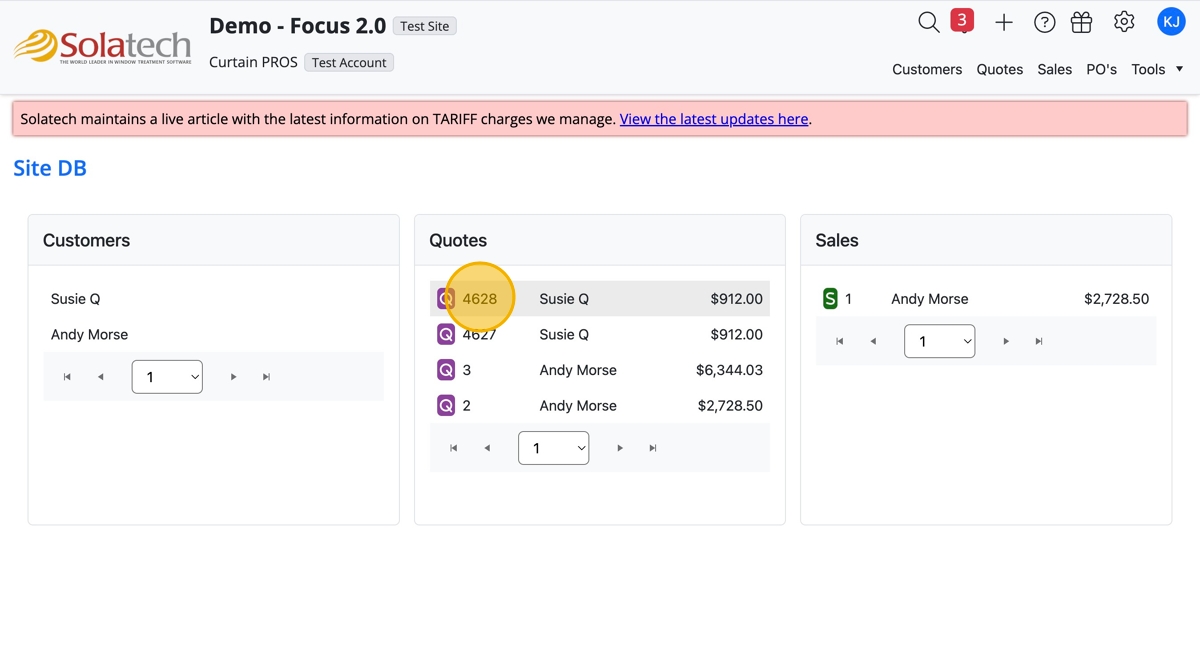Click green S icon for sale 1

pyautogui.click(x=830, y=299)
